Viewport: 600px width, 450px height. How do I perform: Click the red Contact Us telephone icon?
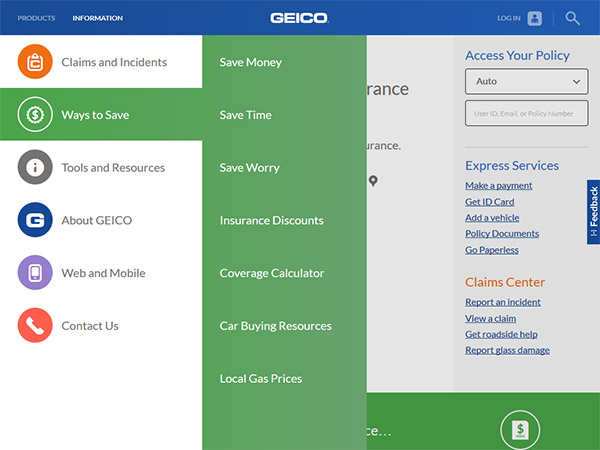click(x=35, y=325)
